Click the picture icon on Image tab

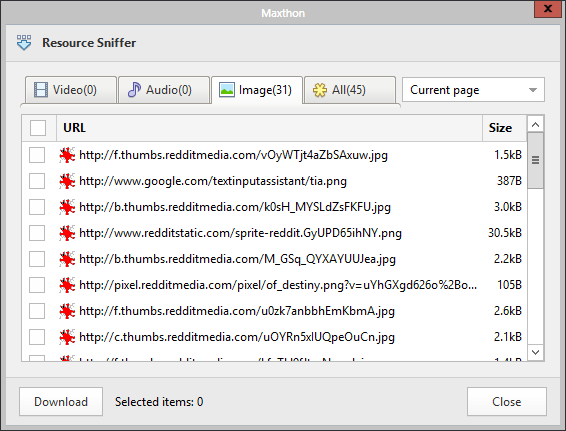(227, 90)
